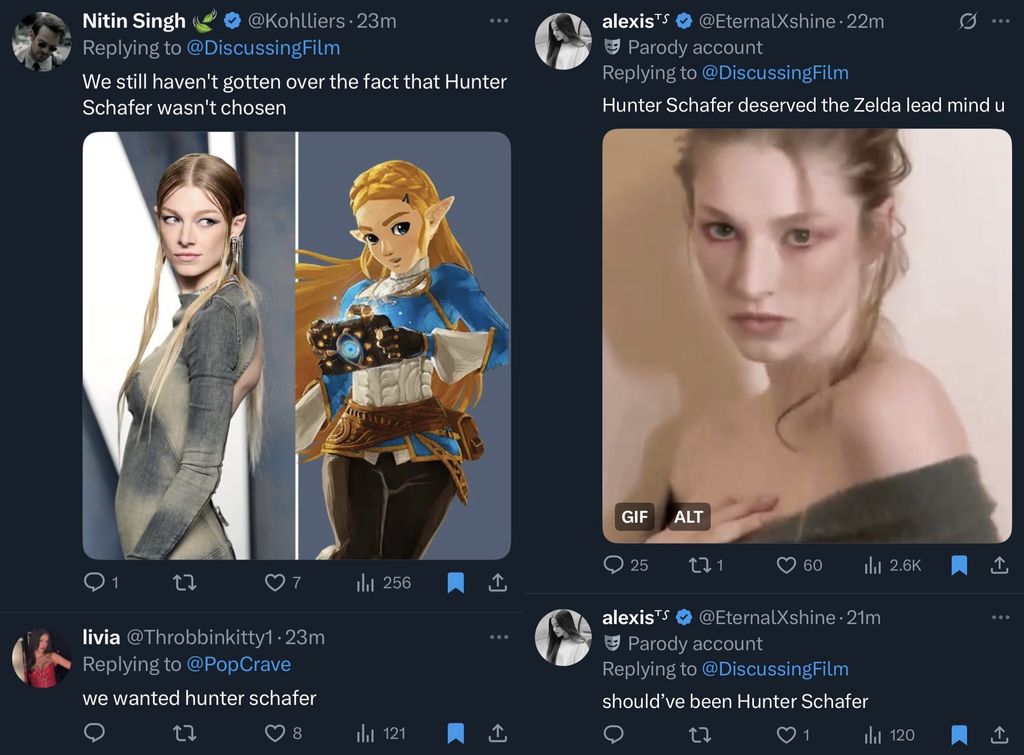The image size is (1024, 755).
Task: Like Nitin Singh's tweet with 7 likes
Action: point(275,582)
